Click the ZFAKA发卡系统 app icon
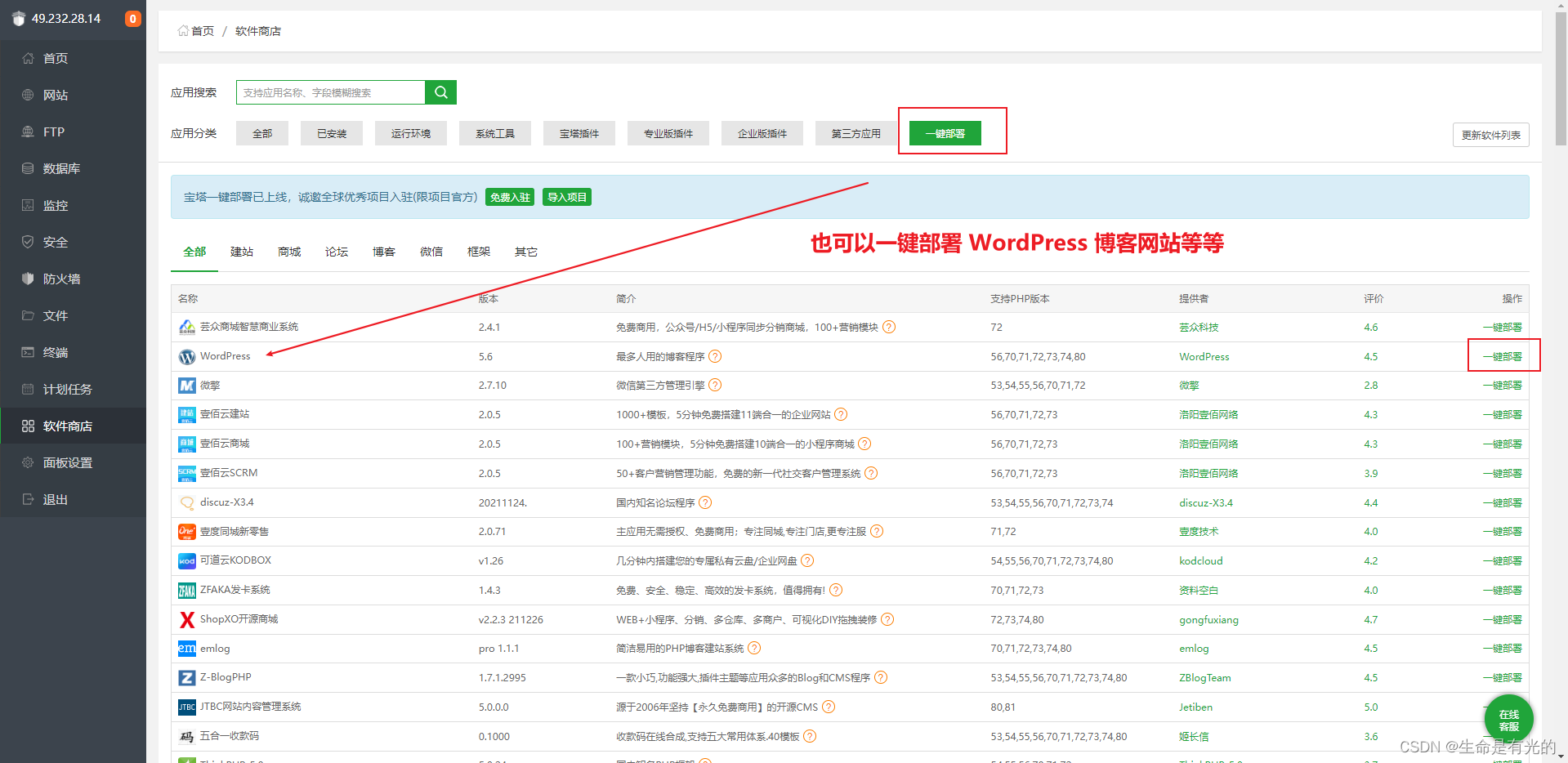The image size is (1568, 763). 187,591
